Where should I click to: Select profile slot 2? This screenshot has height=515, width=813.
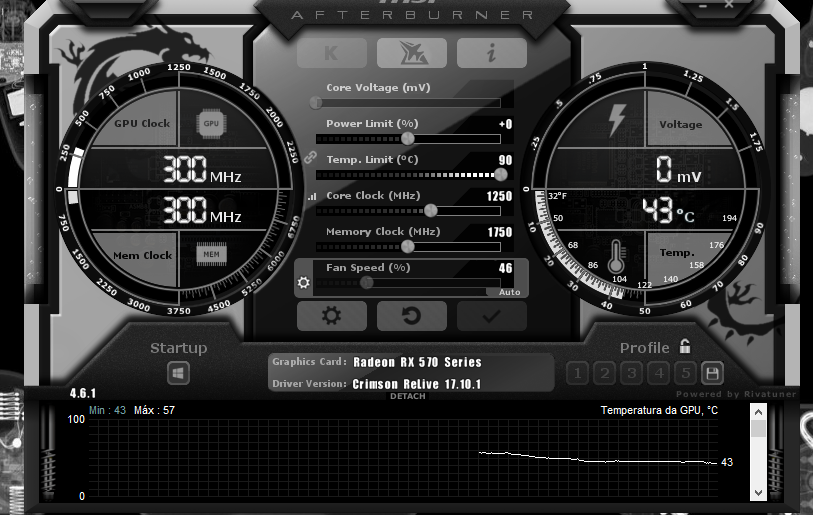pyautogui.click(x=605, y=373)
